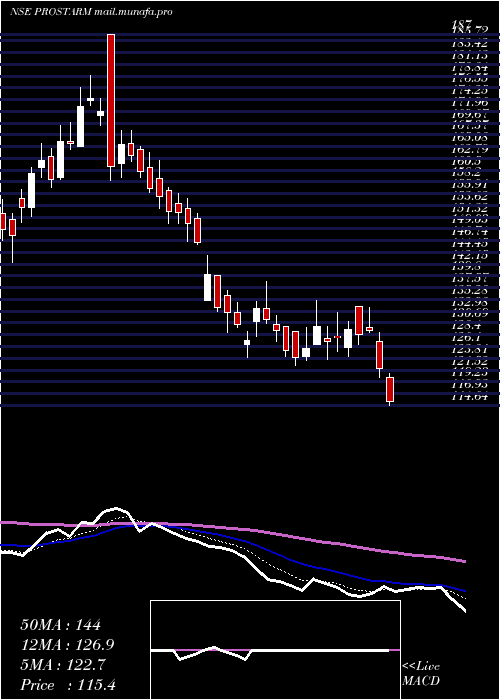
Task: Select the last red candlestick near 114.64
Action: click(390, 389)
